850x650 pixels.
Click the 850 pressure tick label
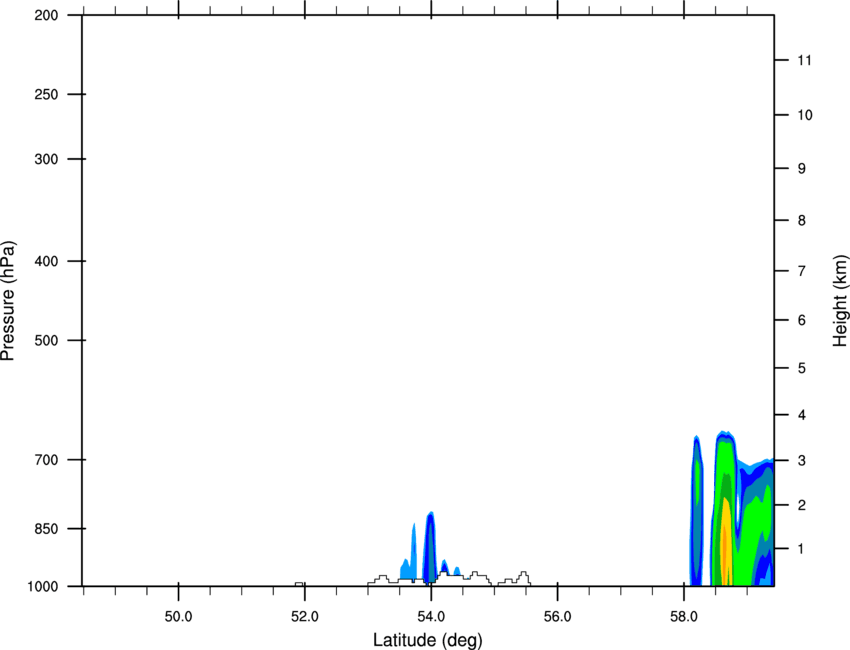coord(46,528)
